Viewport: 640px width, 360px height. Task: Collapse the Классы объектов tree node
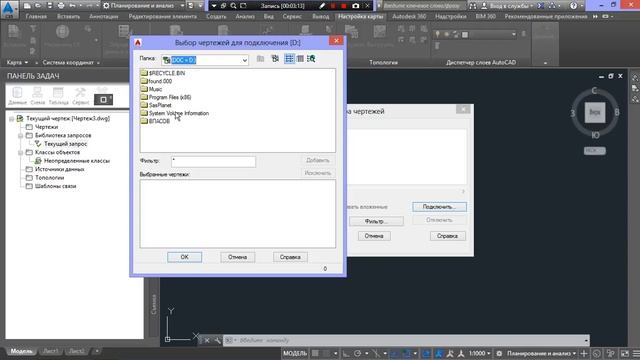(20, 153)
